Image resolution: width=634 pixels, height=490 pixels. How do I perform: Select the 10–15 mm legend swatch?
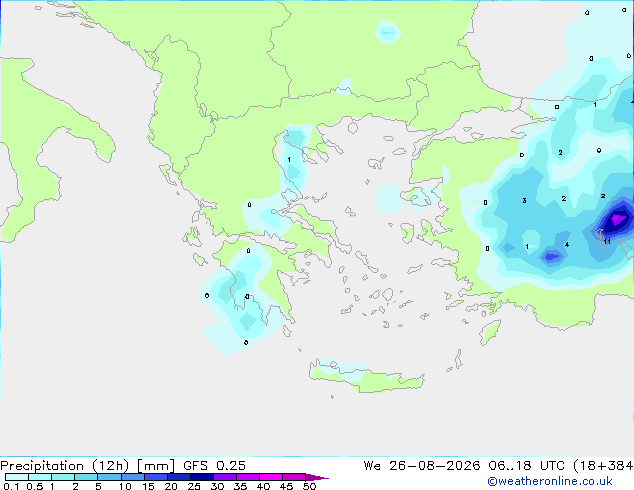click(132, 477)
